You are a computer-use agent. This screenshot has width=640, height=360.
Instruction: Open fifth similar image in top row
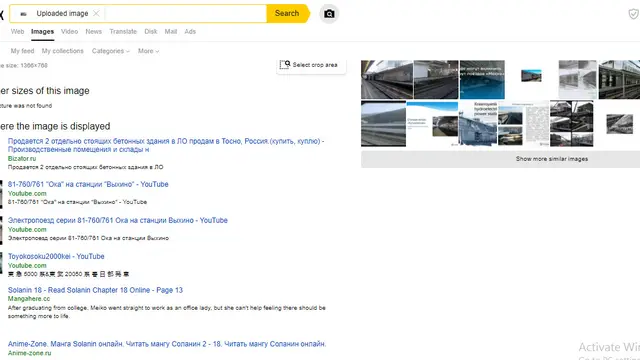click(578, 80)
